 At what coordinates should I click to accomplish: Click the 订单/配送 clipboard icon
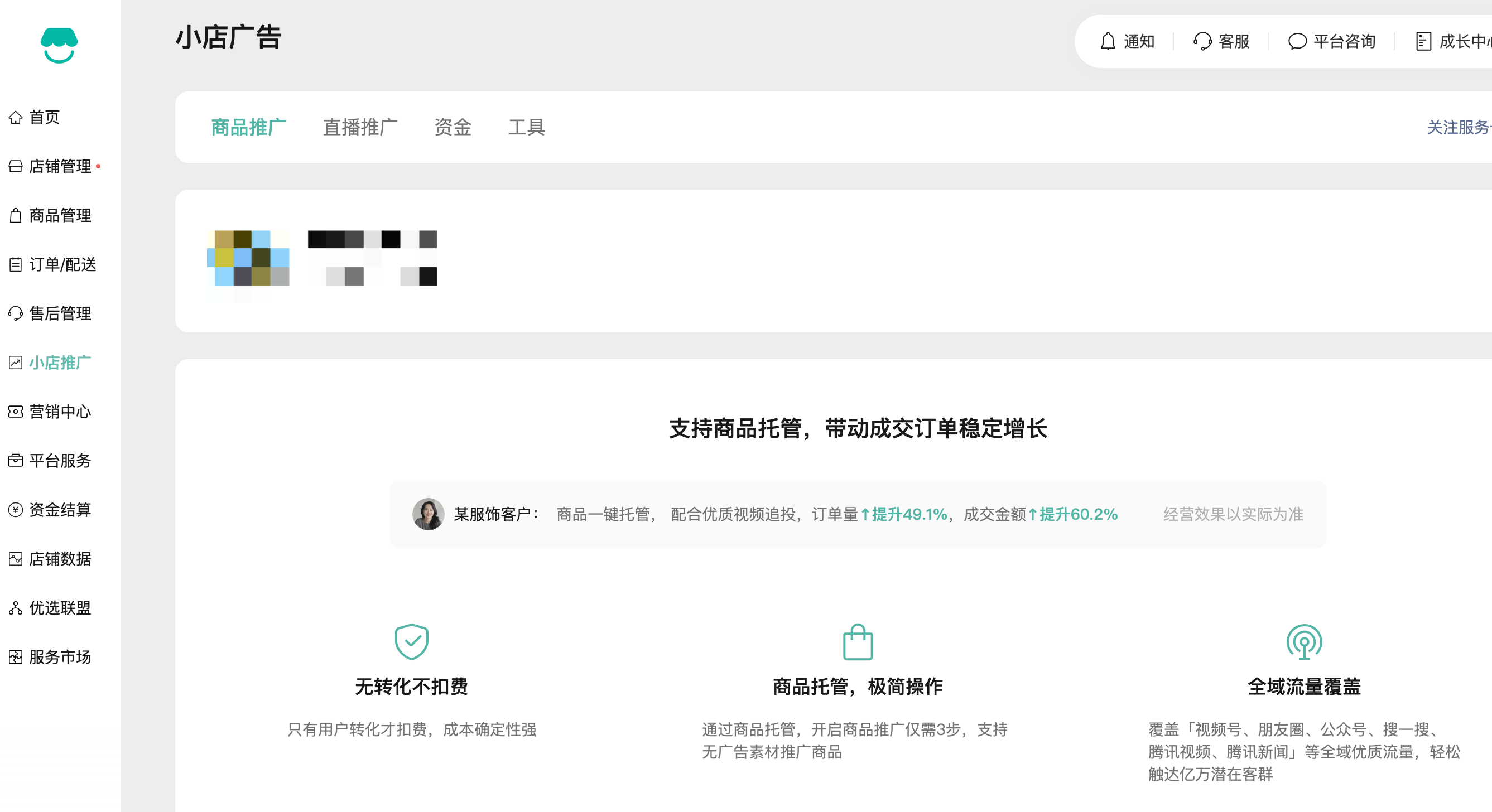[16, 264]
